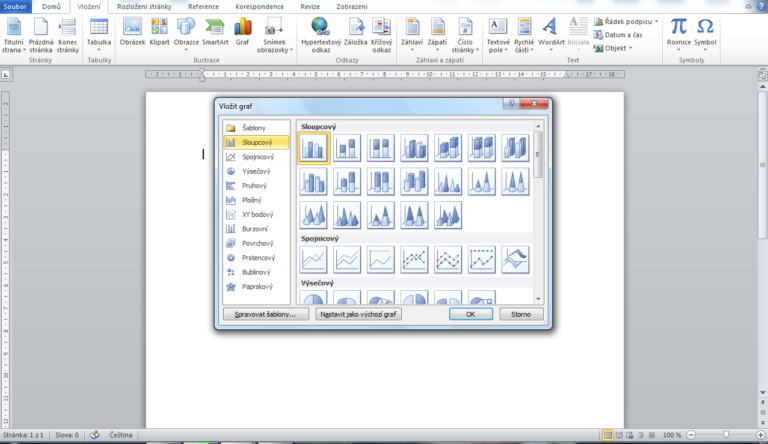Screen dimensions: 768x444
Task: Click the Symbol omega icon
Action: pyautogui.click(x=705, y=31)
